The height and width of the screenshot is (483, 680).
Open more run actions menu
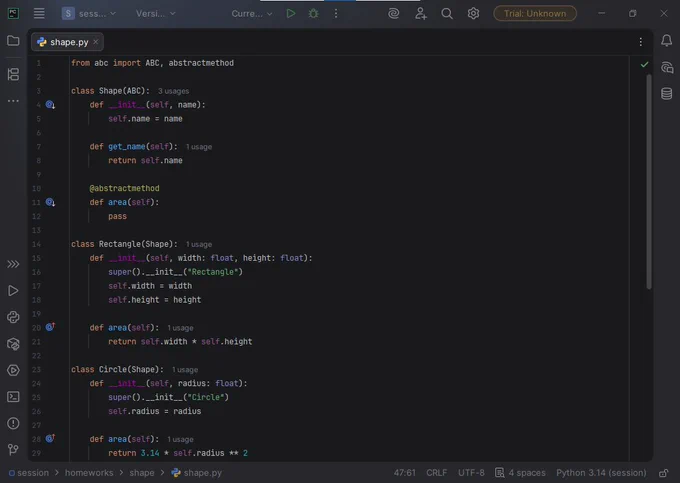click(x=336, y=13)
